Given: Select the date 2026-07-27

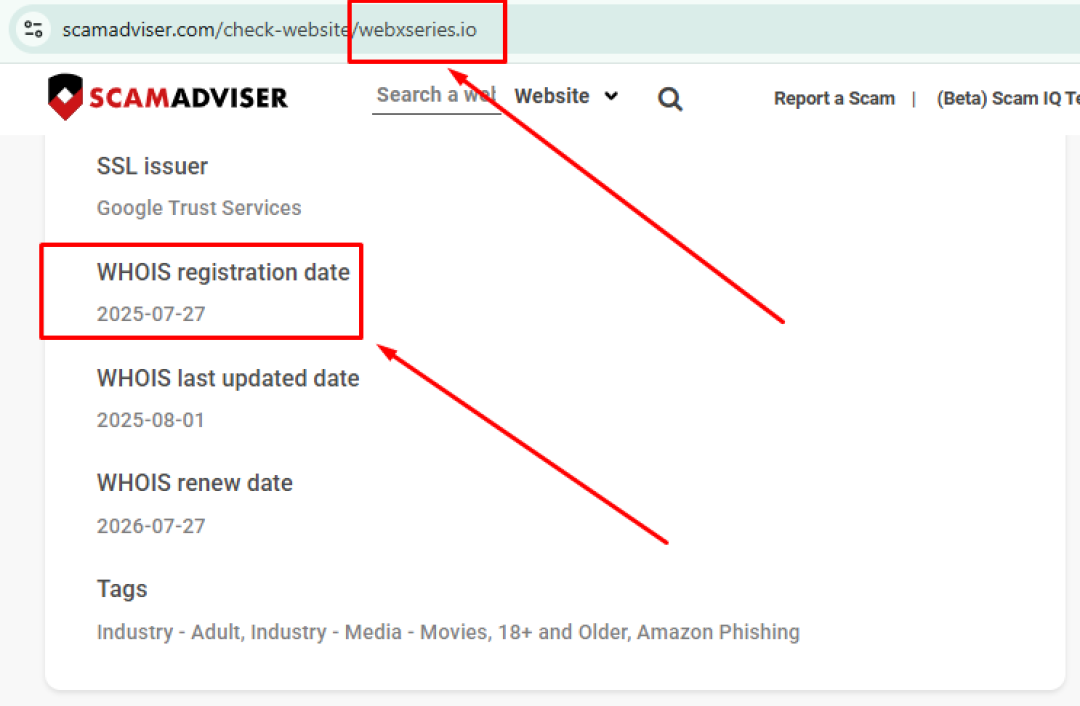Looking at the screenshot, I should pyautogui.click(x=151, y=526).
